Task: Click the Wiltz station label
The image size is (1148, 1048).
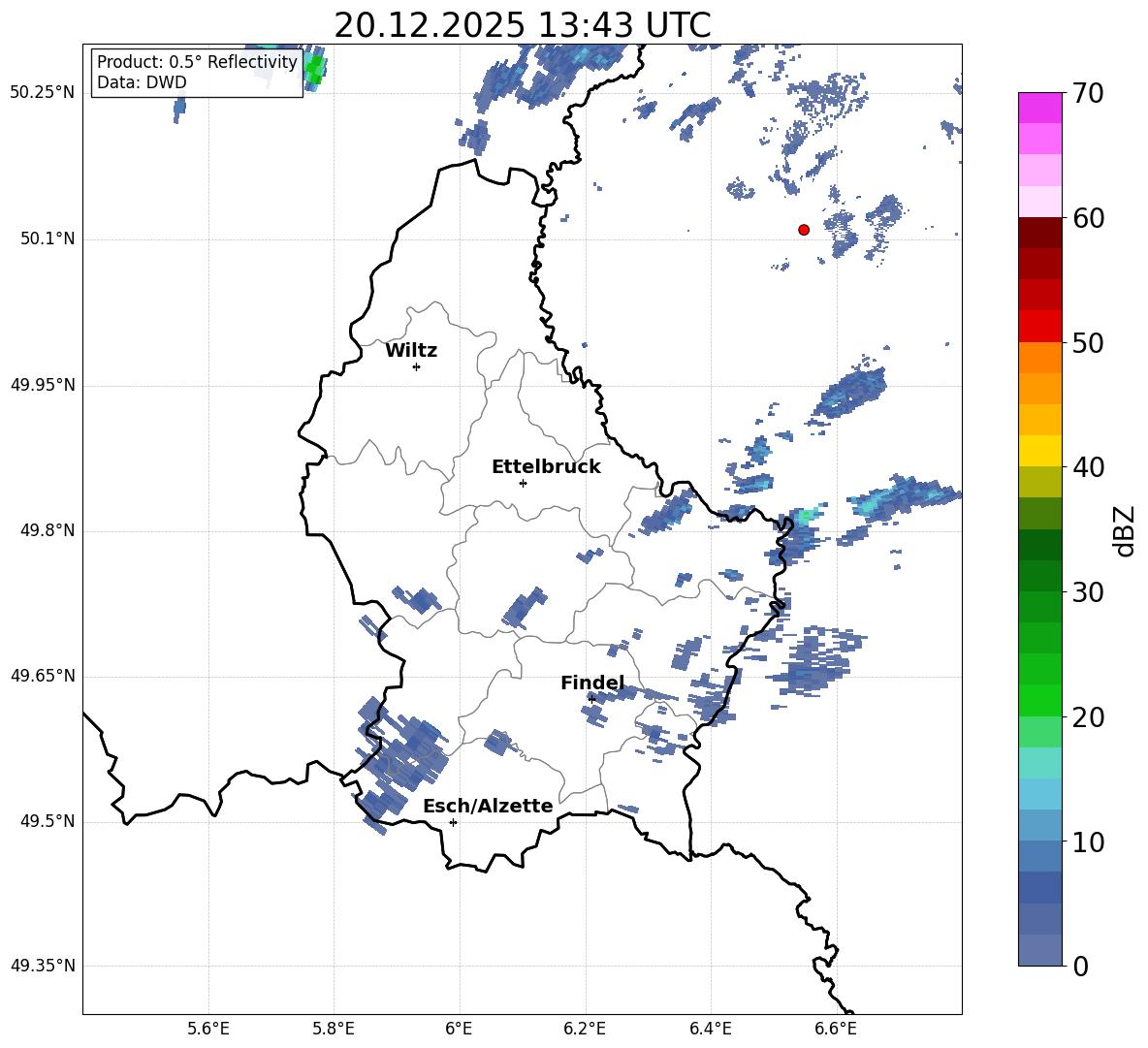Action: click(x=411, y=351)
